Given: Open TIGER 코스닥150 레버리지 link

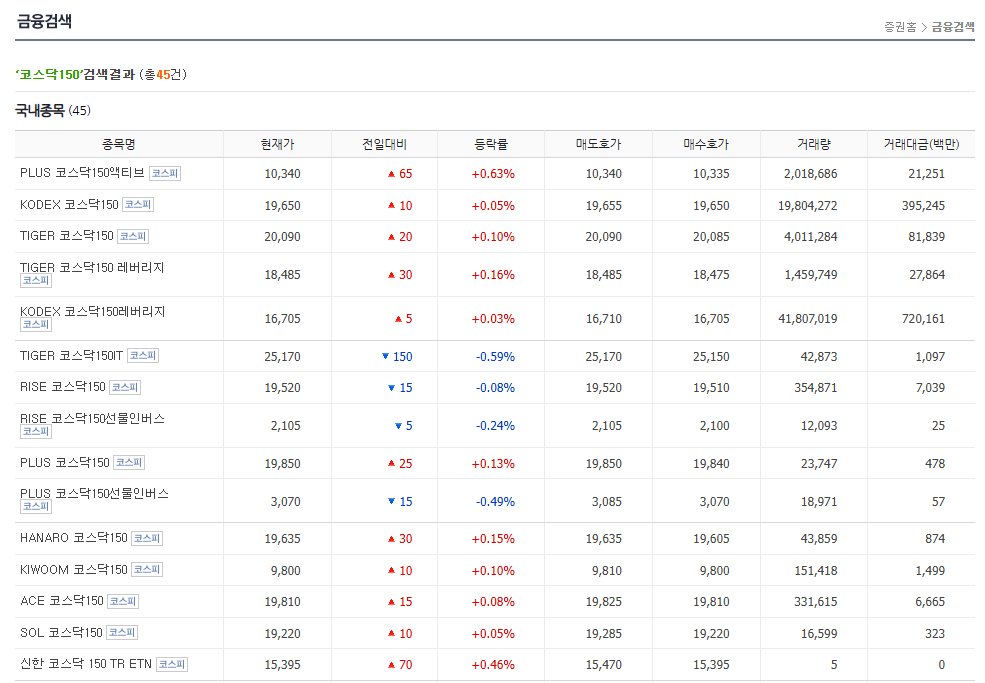Looking at the screenshot, I should (x=92, y=267).
